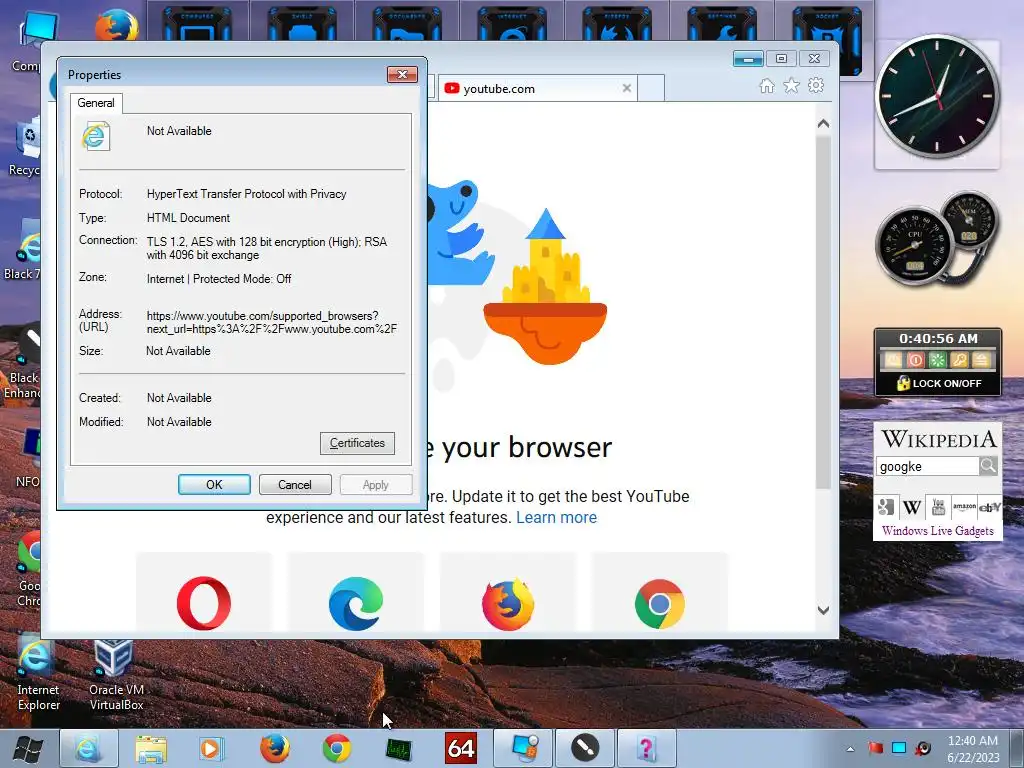Click the Wikipedia gadget search magnifier
Viewport: 1024px width, 768px height.
coord(988,466)
